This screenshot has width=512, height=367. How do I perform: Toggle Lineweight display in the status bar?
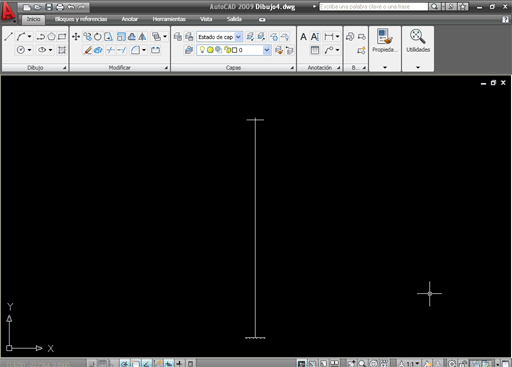(180, 363)
